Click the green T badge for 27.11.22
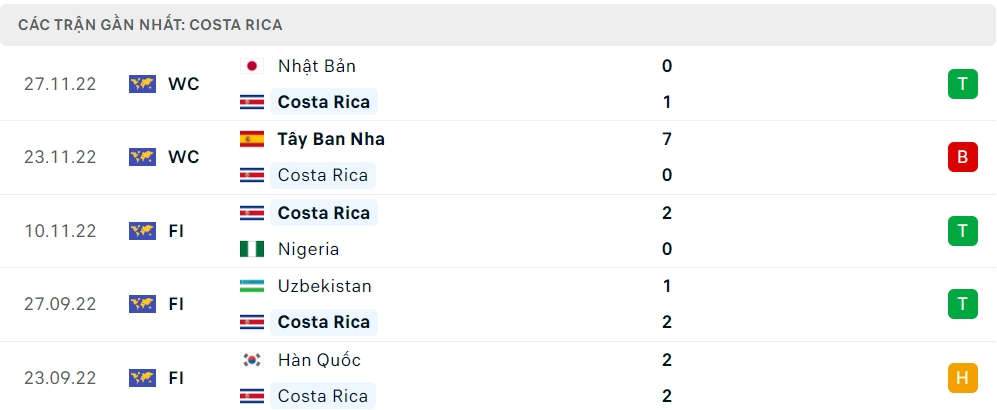 (x=962, y=84)
